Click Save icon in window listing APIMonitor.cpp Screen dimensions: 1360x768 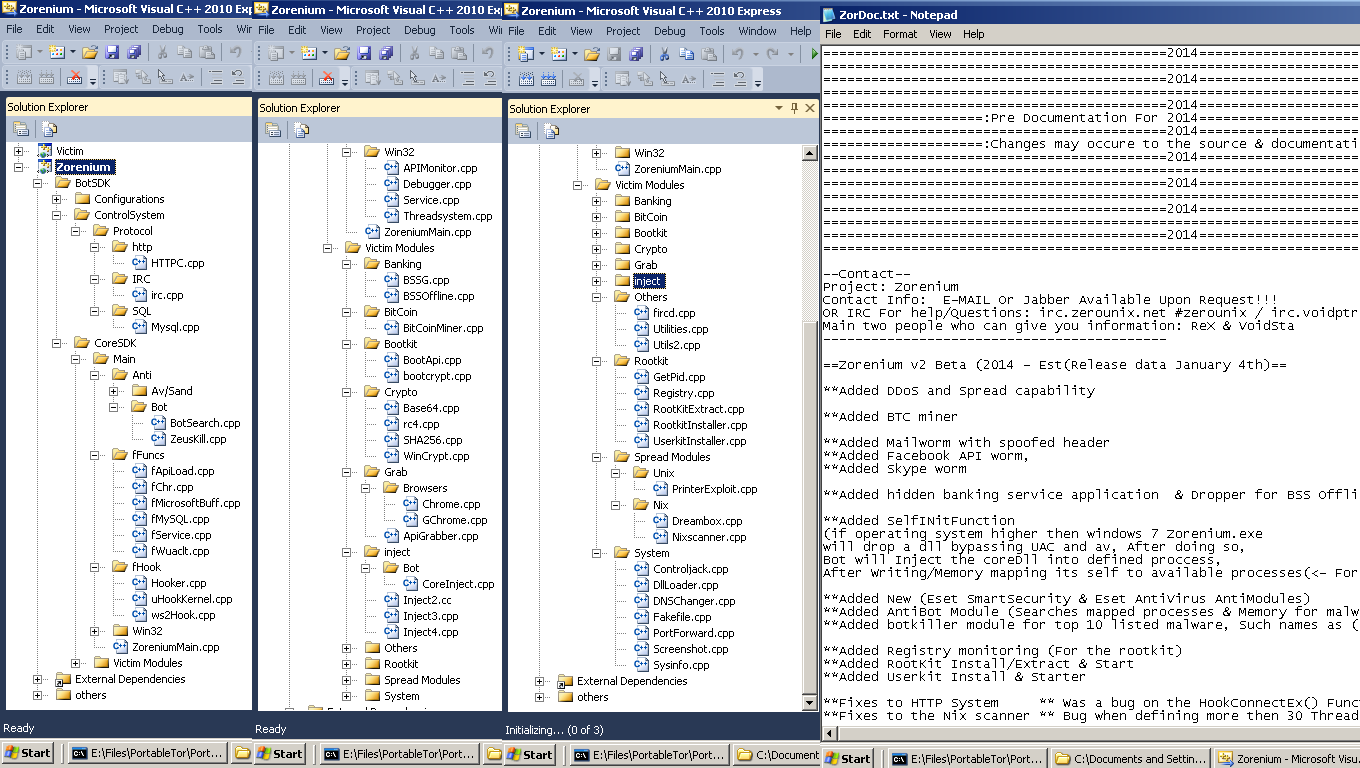363,52
